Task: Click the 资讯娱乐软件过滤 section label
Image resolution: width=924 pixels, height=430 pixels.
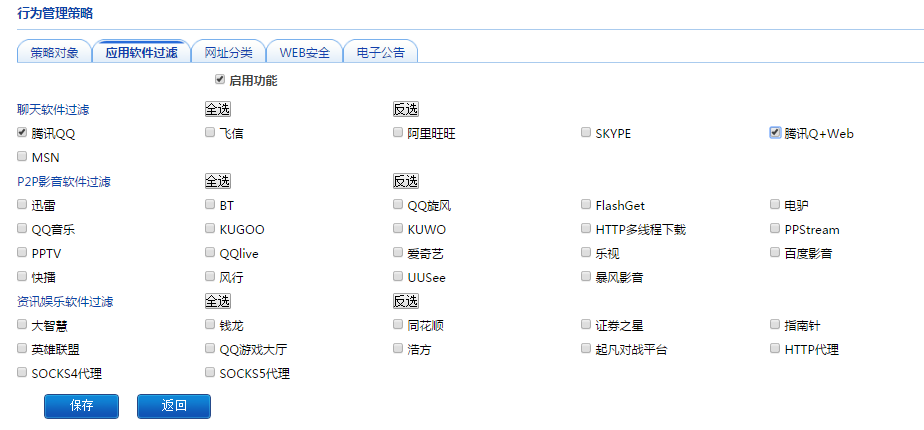Action: pyautogui.click(x=65, y=302)
